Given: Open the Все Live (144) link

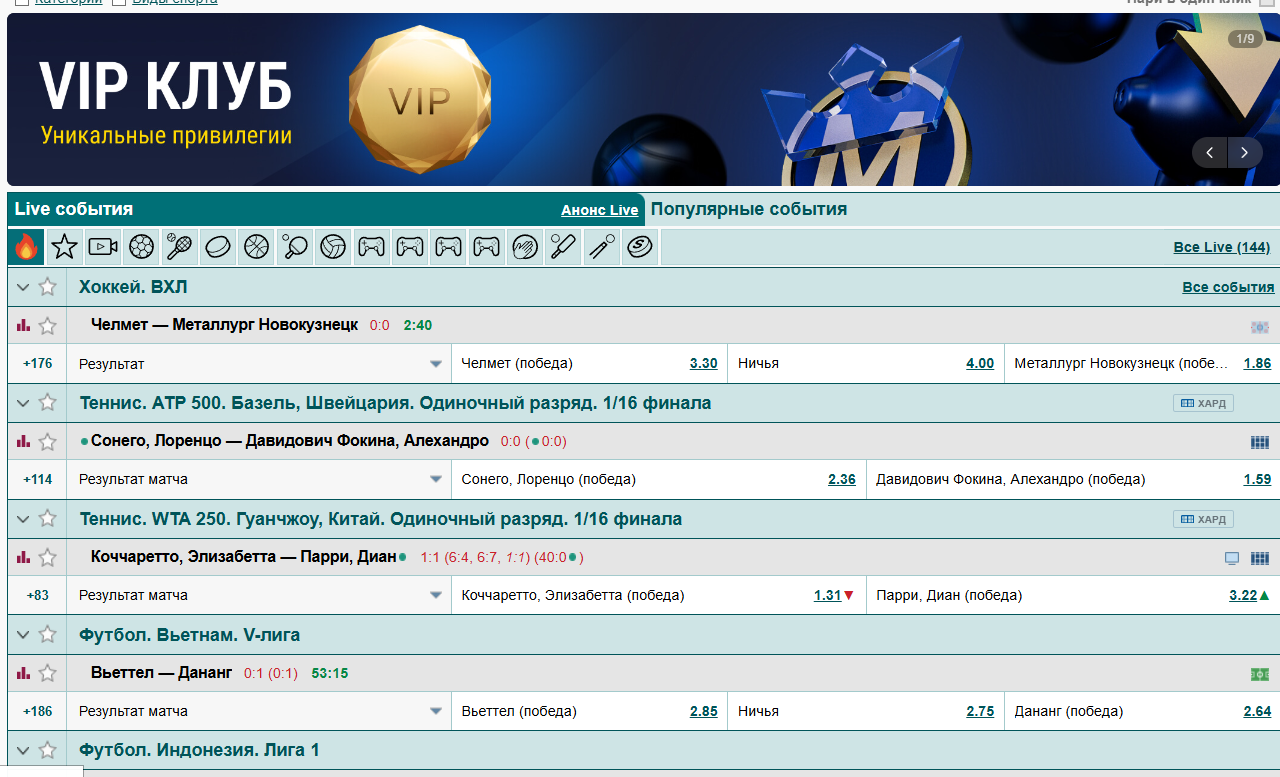Looking at the screenshot, I should tap(1221, 247).
